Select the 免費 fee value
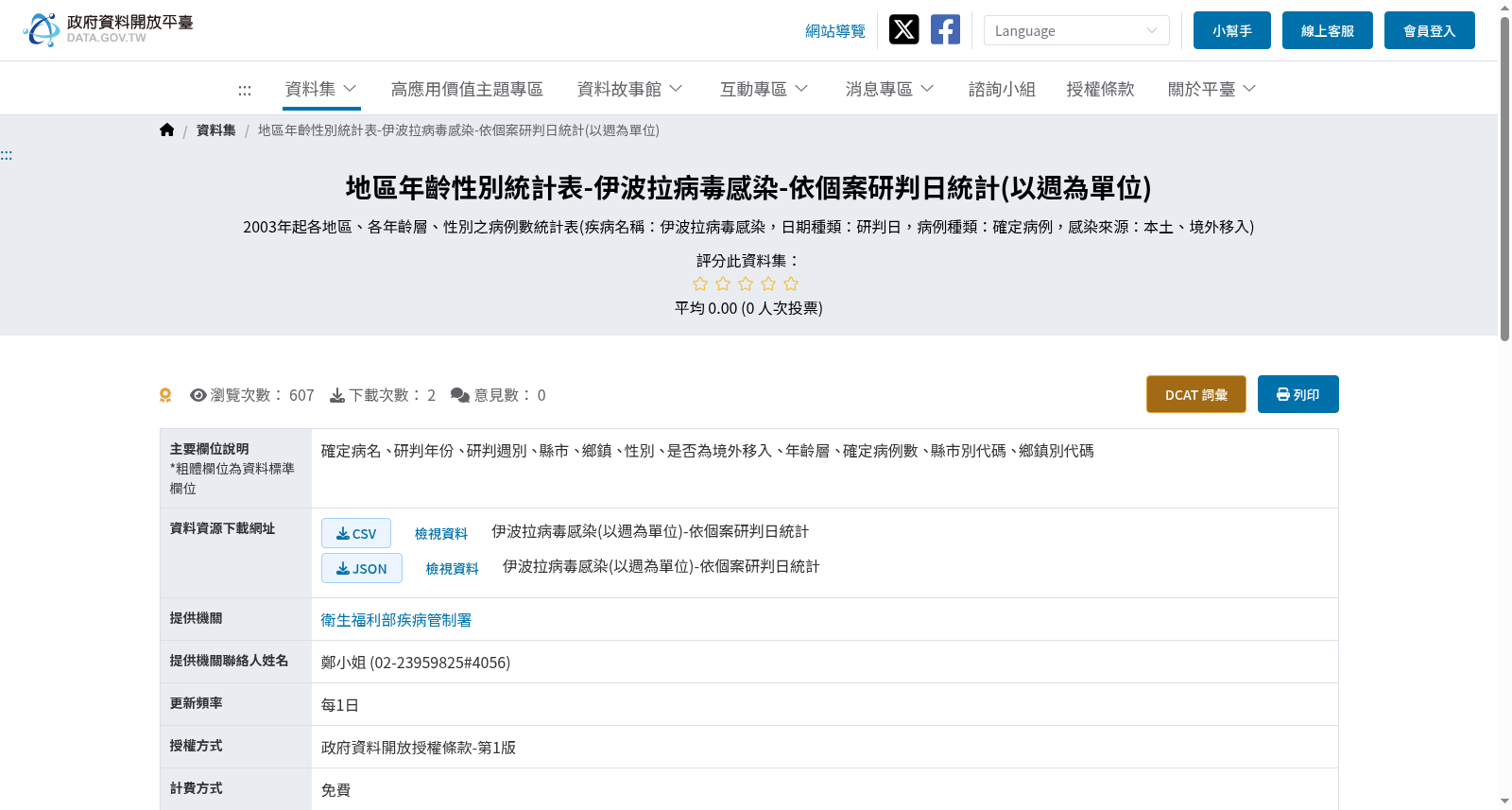Viewport: 1512px width, 810px height. click(x=336, y=790)
